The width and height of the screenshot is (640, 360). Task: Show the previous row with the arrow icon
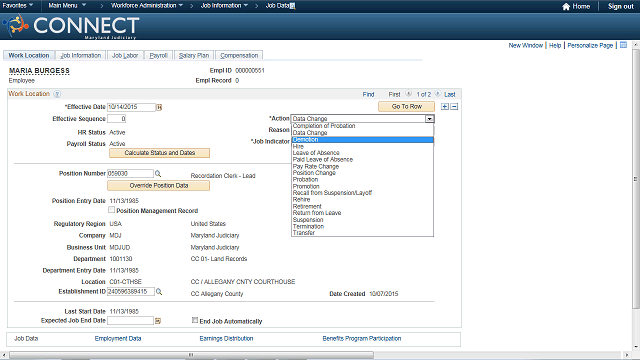click(x=408, y=94)
